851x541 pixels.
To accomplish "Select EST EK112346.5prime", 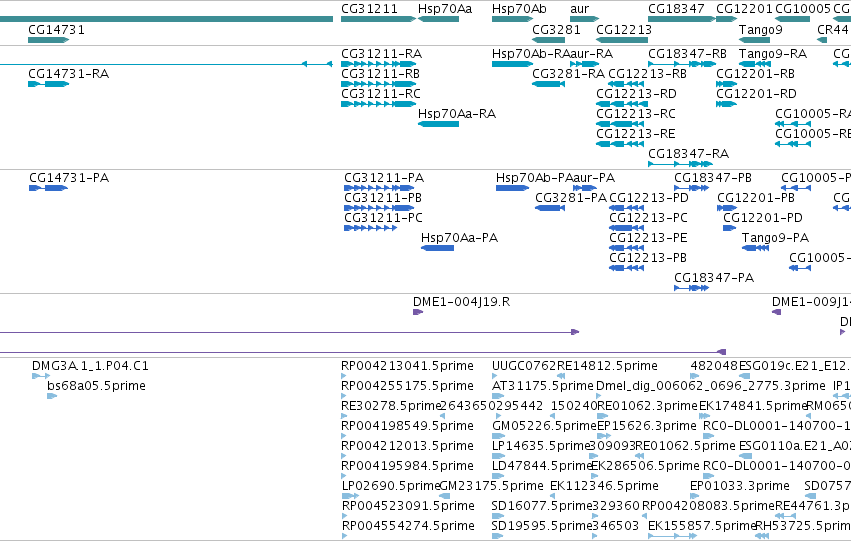I will pos(553,496).
